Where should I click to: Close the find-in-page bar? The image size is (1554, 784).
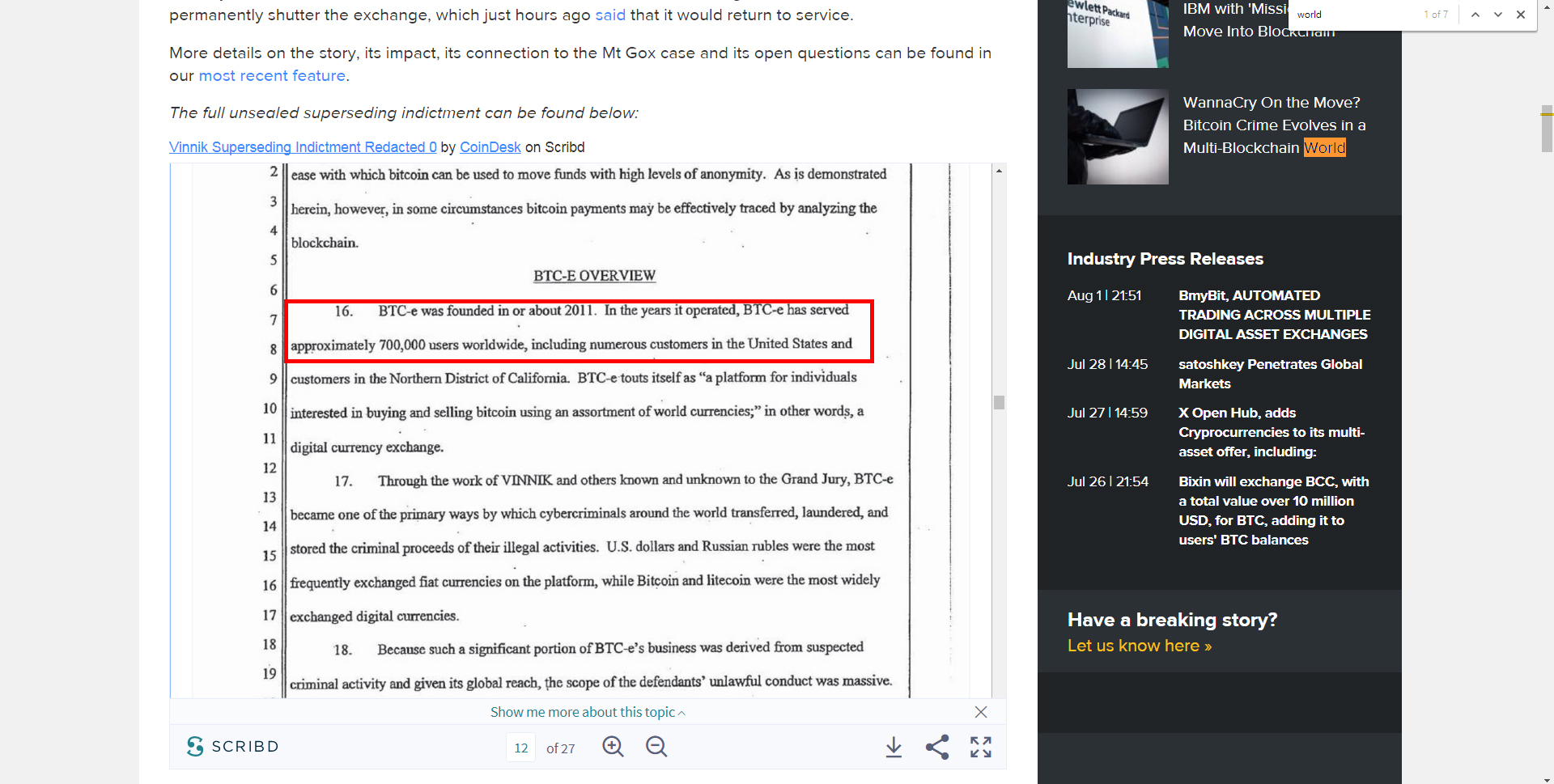[1521, 15]
